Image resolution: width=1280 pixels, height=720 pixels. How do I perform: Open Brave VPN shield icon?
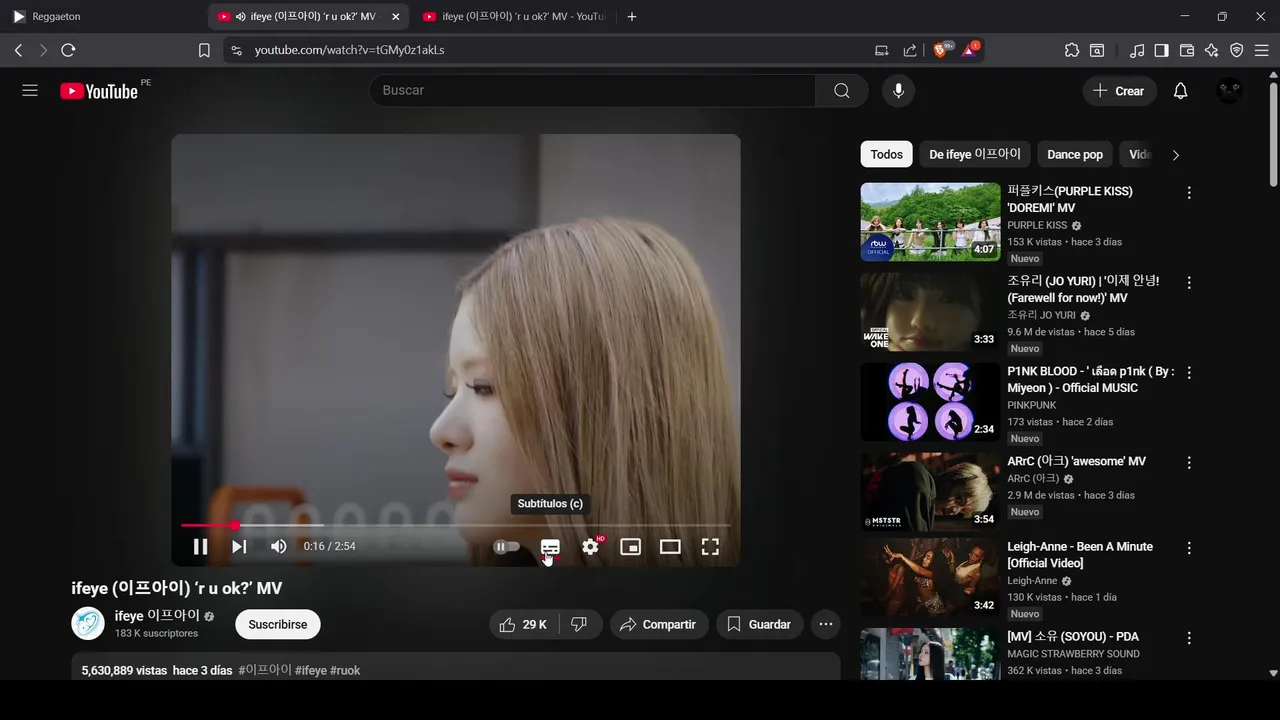click(1237, 50)
